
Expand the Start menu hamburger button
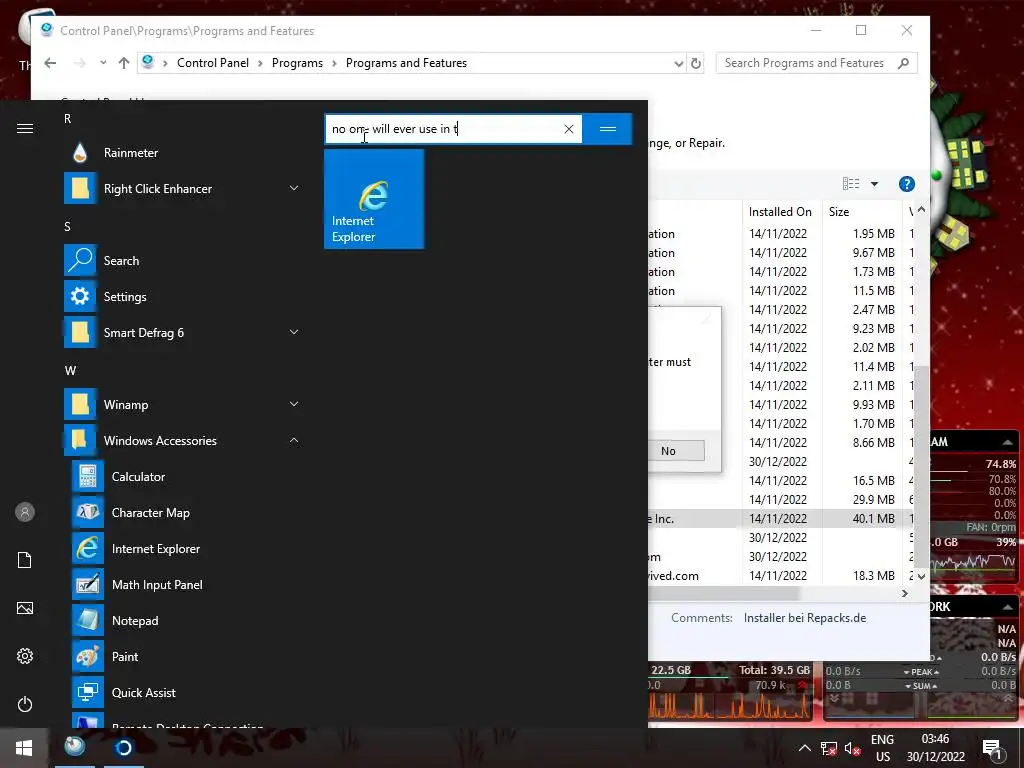25,128
